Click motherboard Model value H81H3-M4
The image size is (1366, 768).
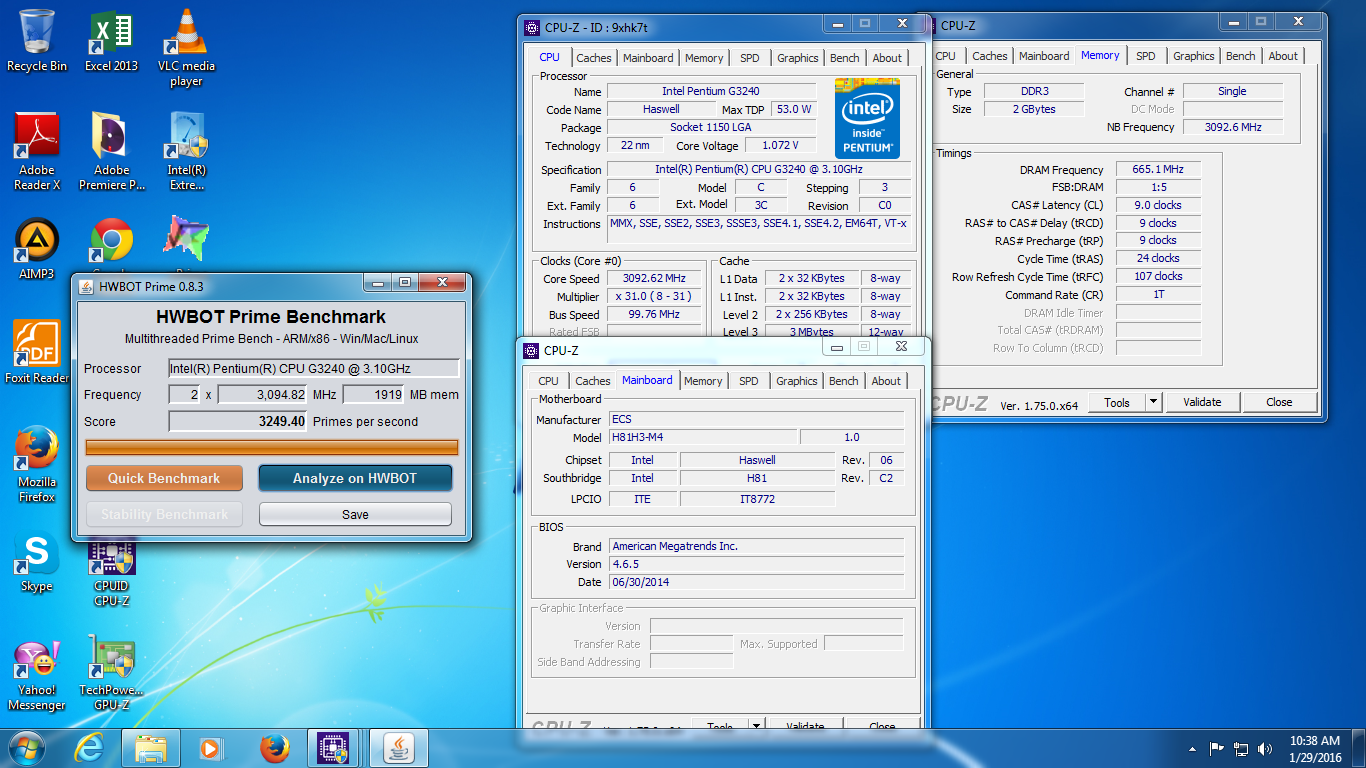pos(702,437)
